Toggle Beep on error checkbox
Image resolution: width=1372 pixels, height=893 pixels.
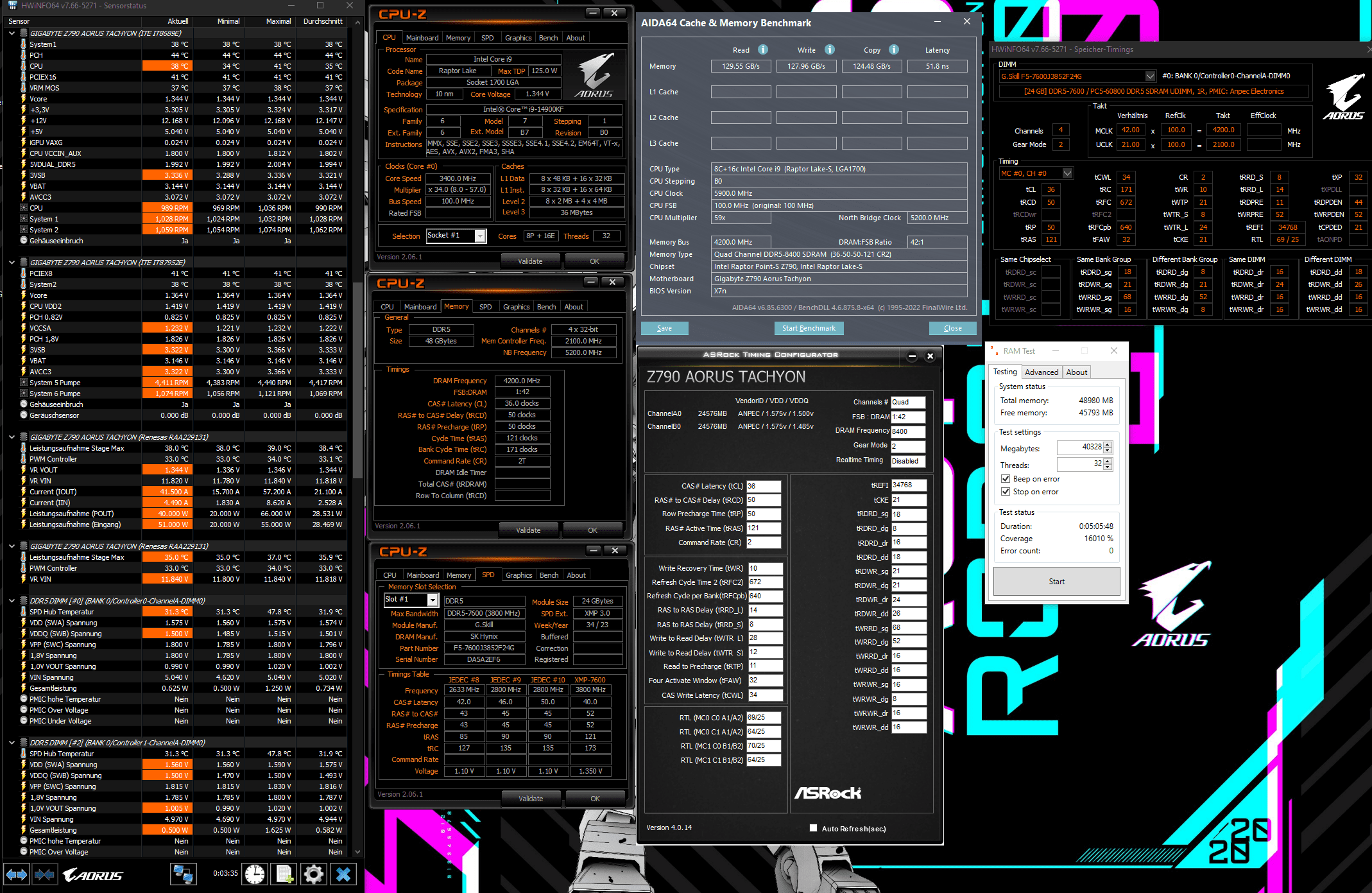click(x=1006, y=479)
